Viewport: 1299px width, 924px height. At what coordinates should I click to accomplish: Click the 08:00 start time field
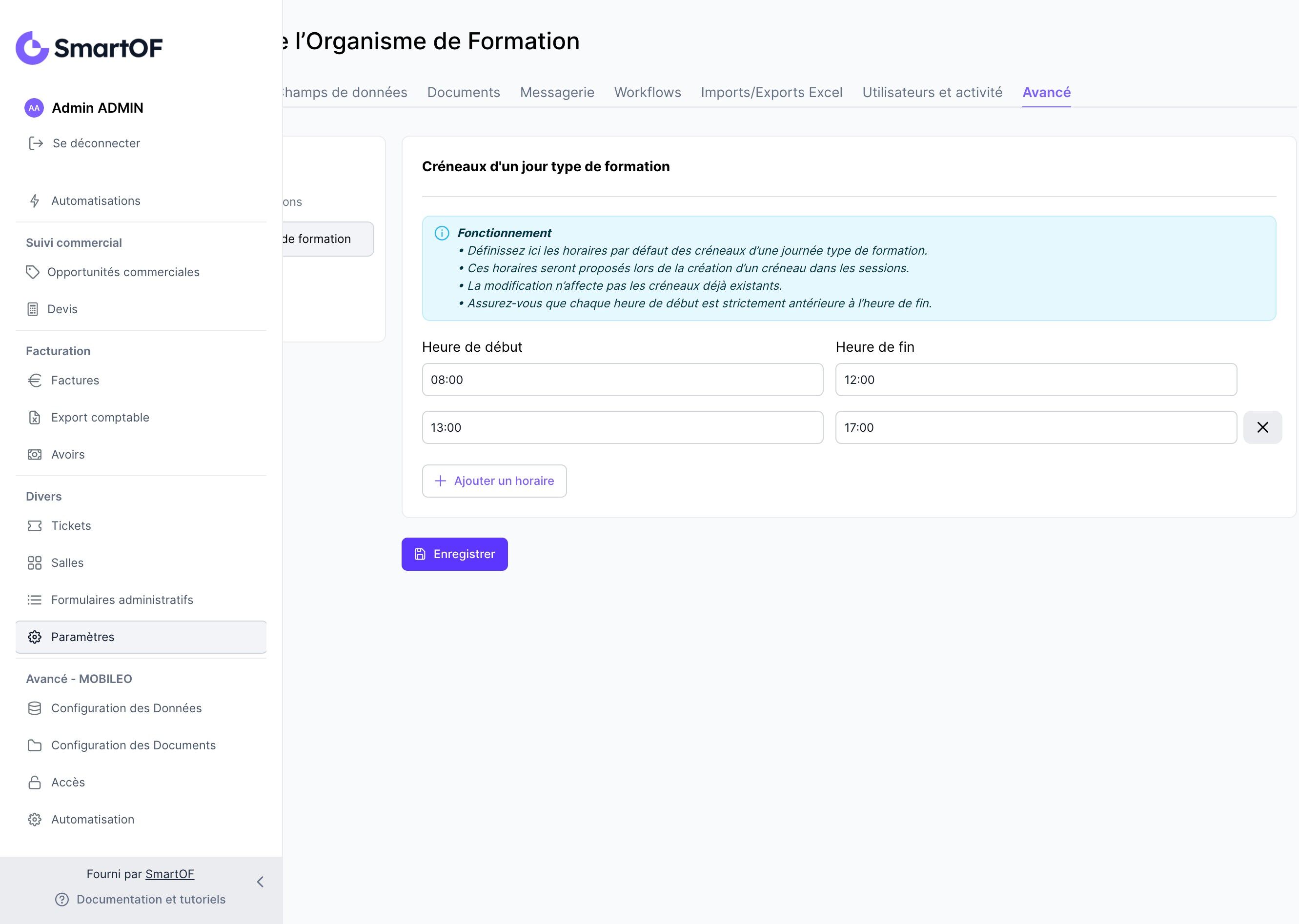622,380
